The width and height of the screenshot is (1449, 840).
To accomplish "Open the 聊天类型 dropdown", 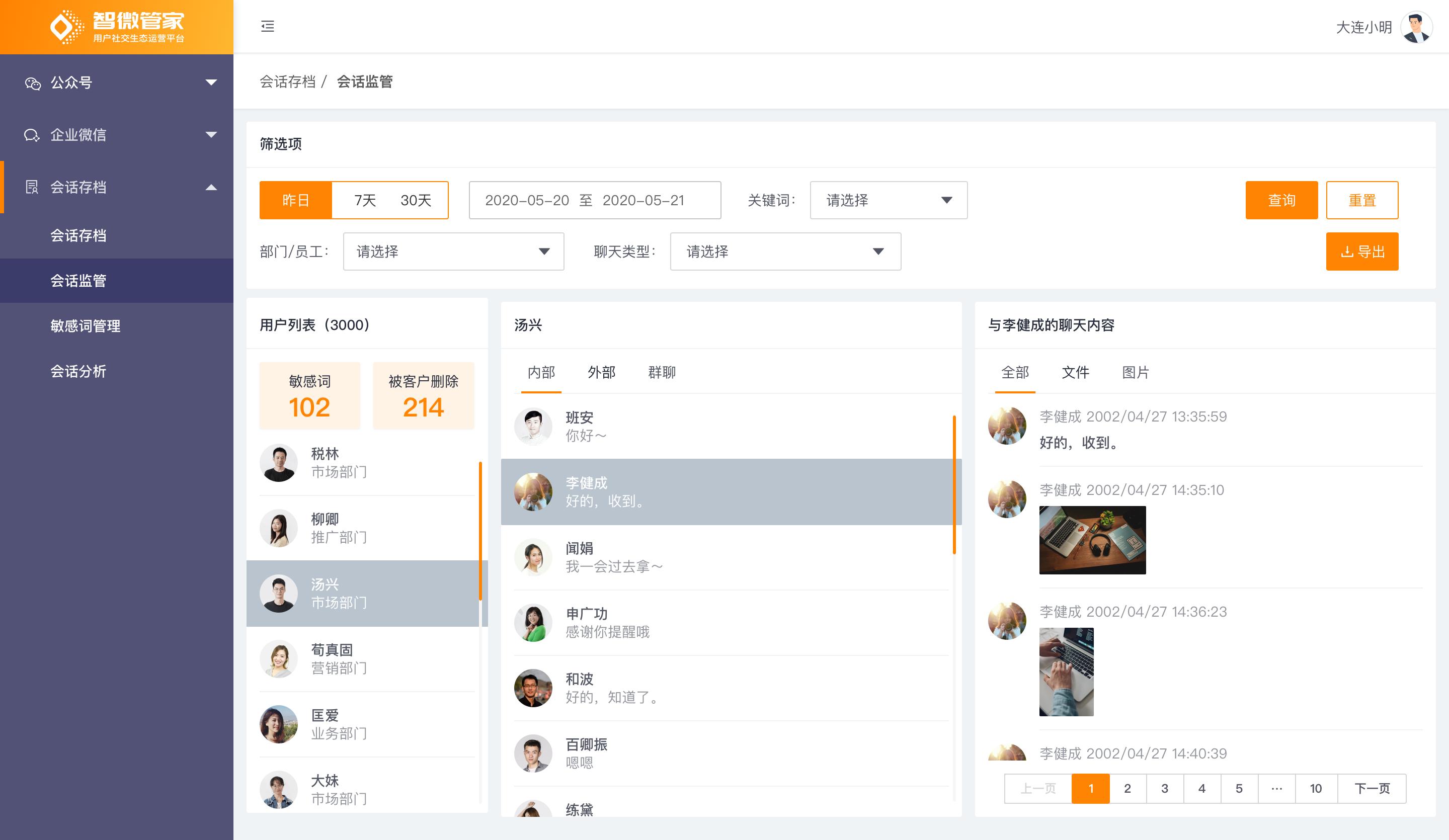I will tap(785, 251).
